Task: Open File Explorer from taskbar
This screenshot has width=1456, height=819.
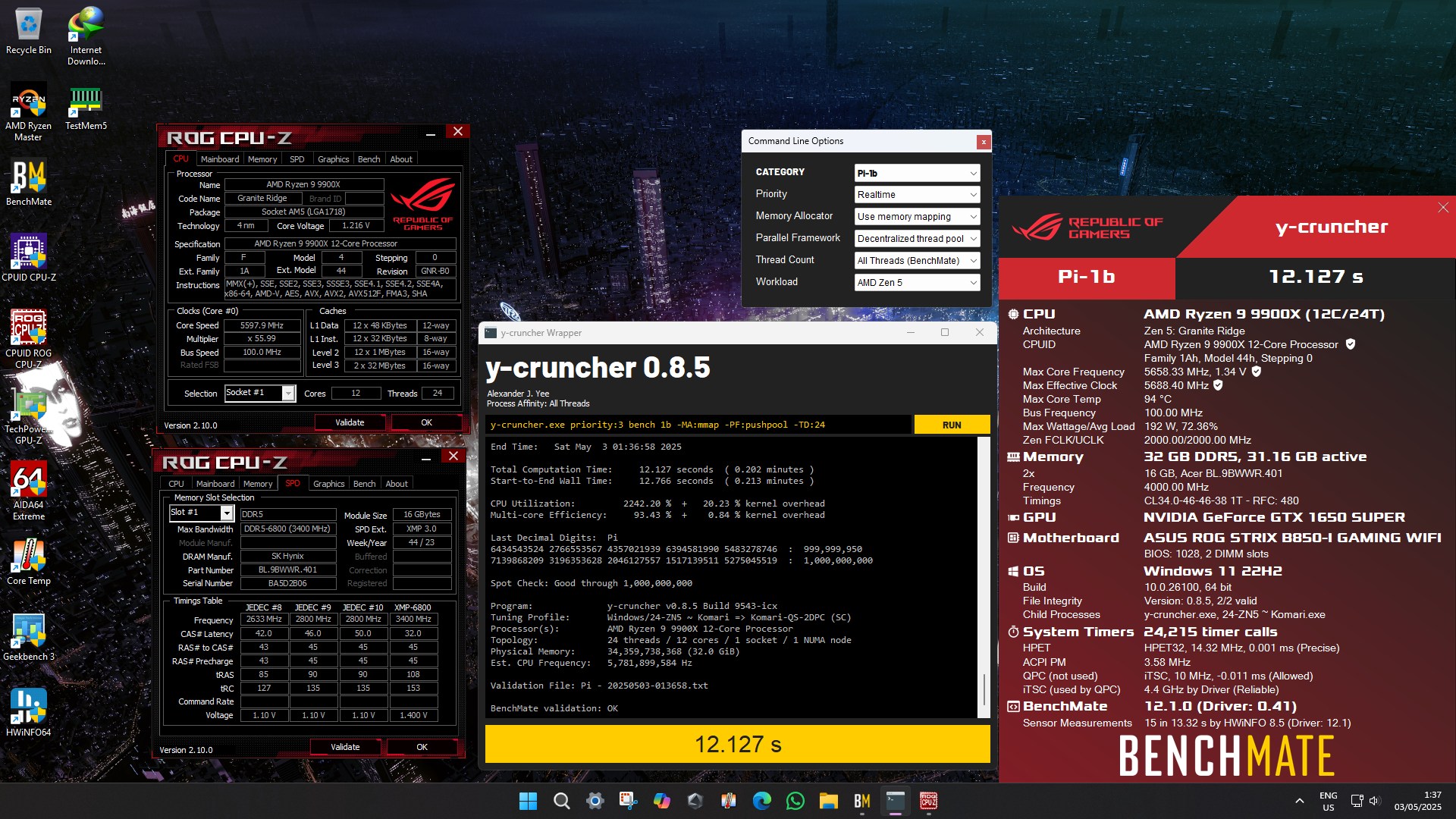Action: pyautogui.click(x=828, y=801)
